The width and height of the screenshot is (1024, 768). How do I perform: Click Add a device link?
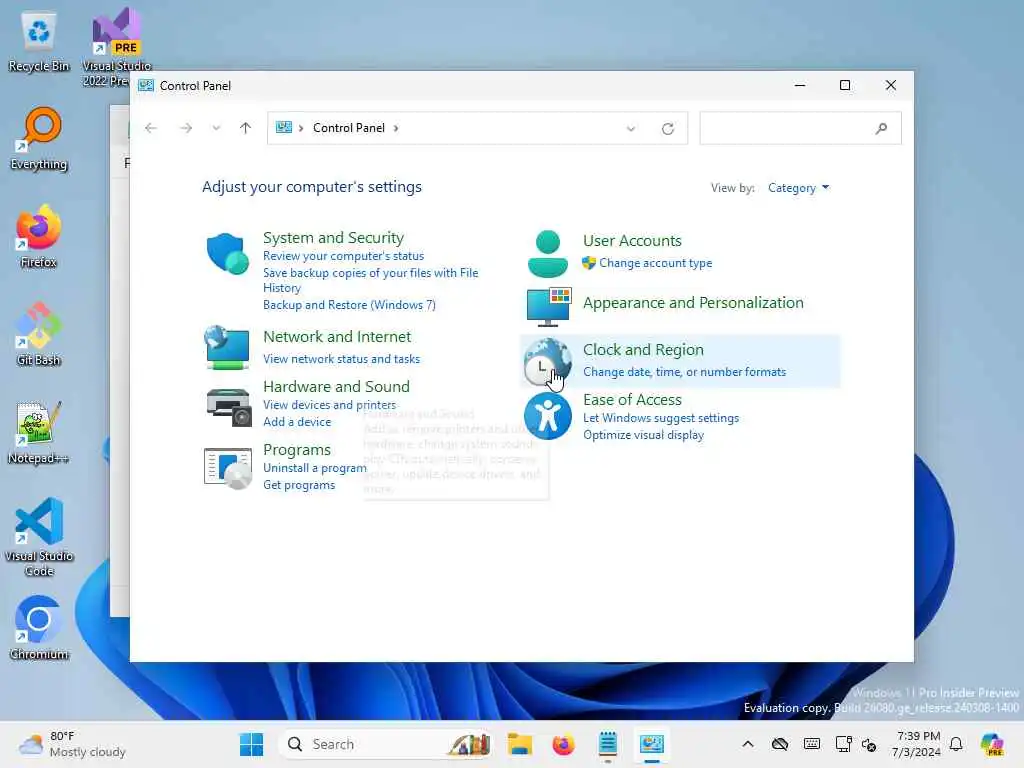point(297,422)
